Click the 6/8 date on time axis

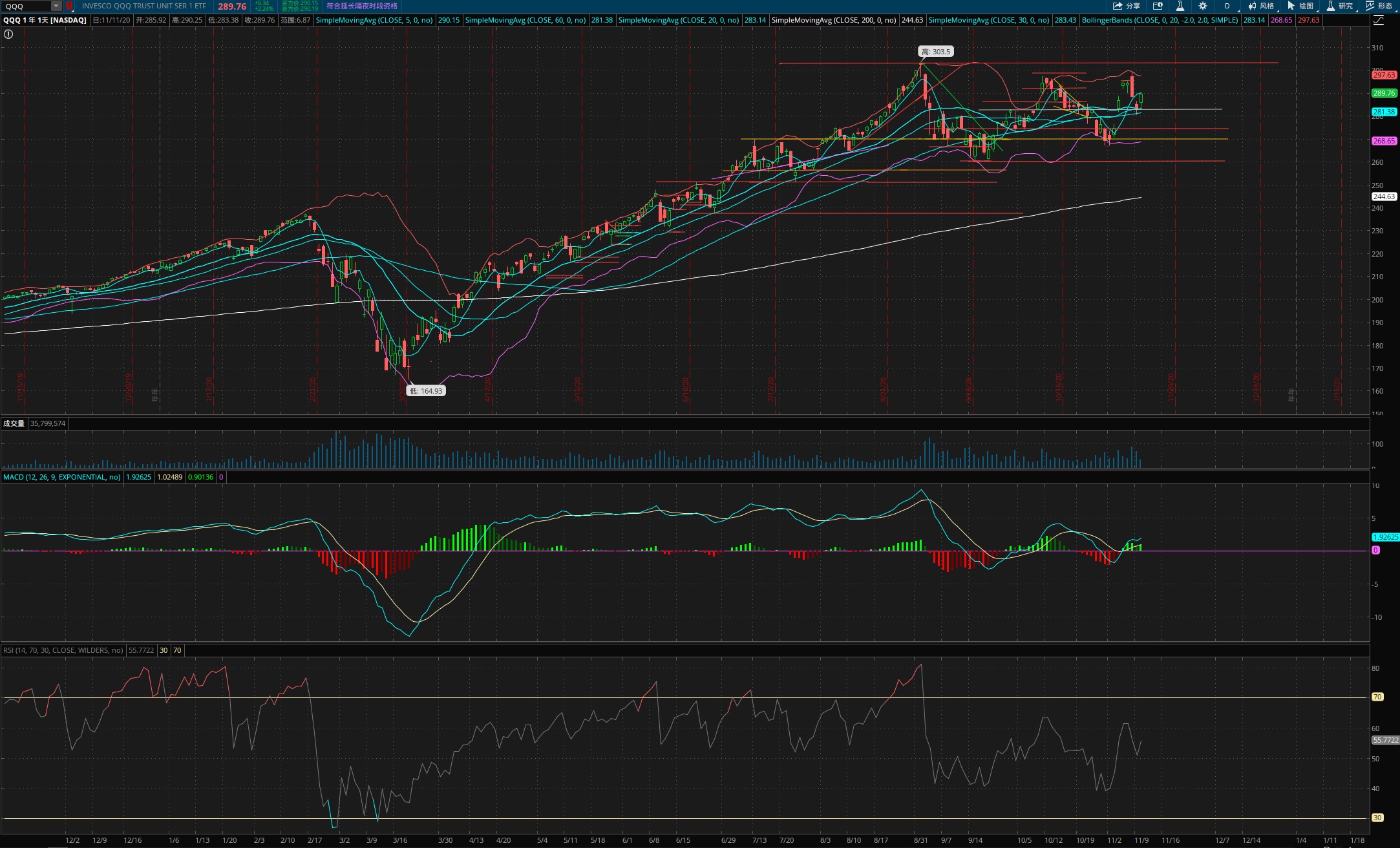(x=654, y=840)
